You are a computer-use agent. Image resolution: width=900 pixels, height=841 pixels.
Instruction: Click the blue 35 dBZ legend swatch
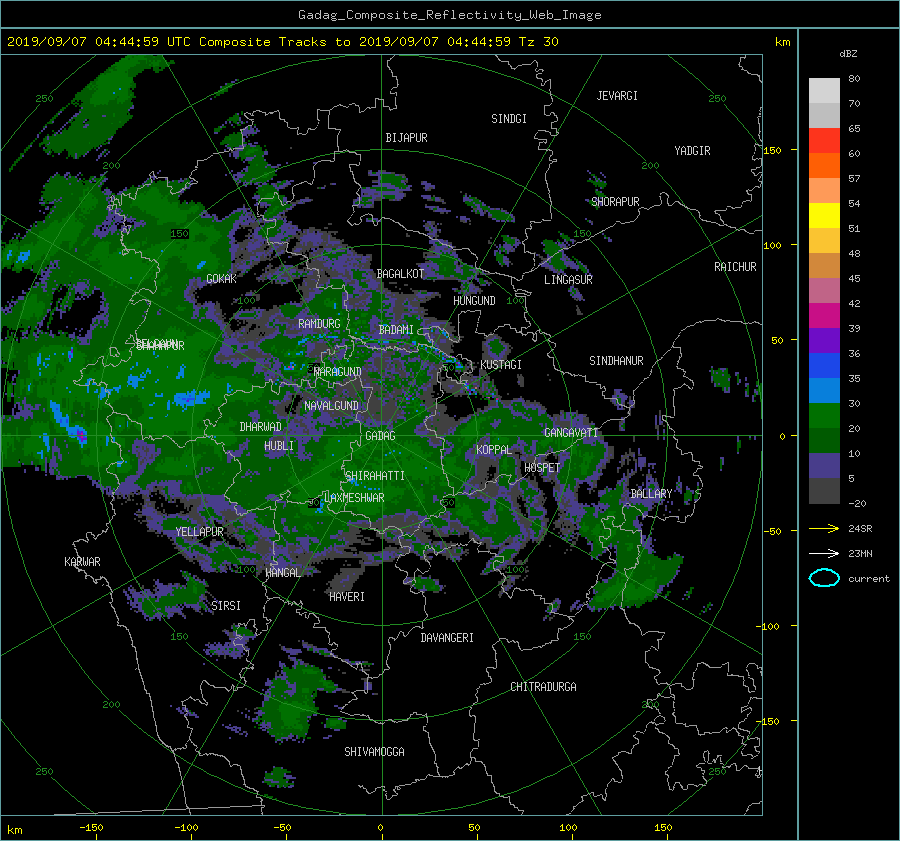point(824,365)
